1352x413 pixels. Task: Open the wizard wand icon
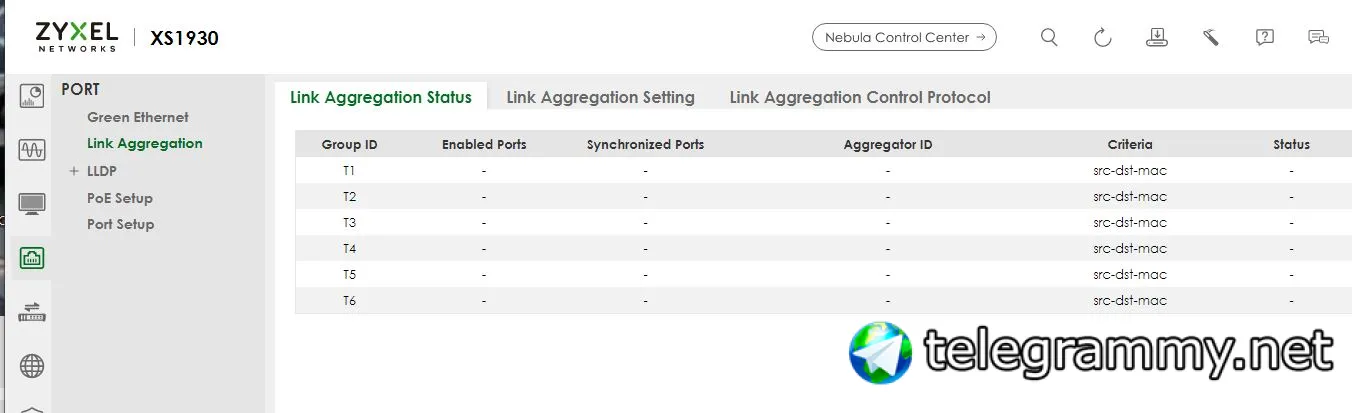click(x=1211, y=37)
